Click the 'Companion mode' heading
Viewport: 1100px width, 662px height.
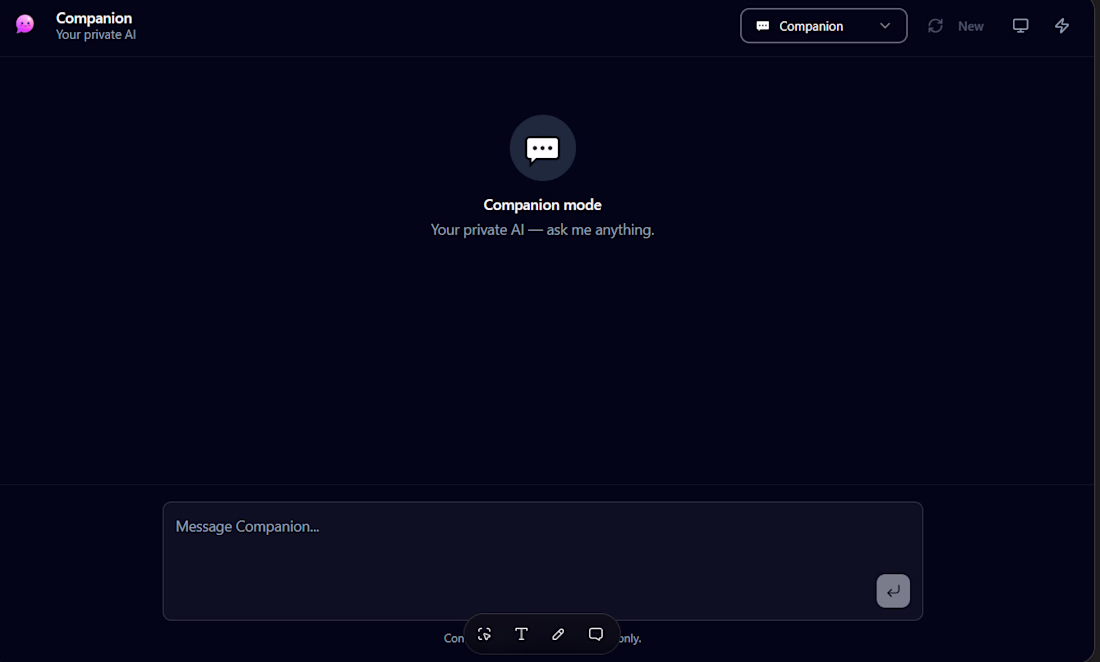click(542, 205)
